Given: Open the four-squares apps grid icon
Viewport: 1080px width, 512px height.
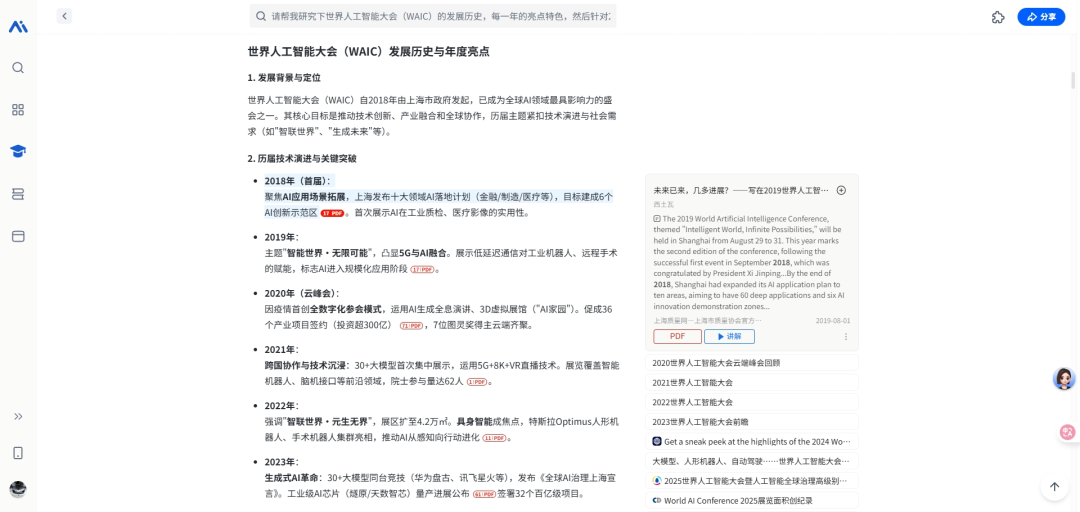Looking at the screenshot, I should pos(18,110).
